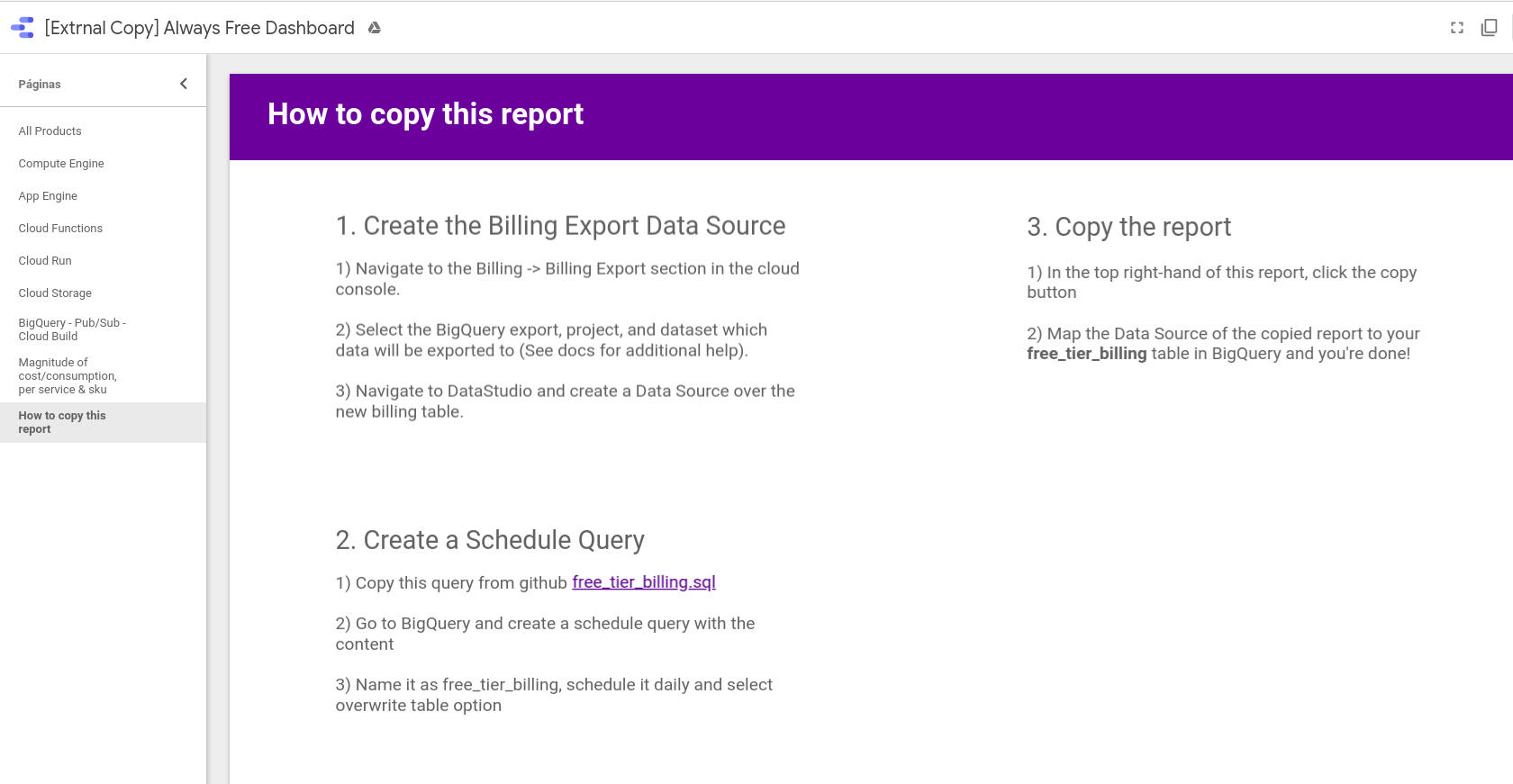This screenshot has width=1513, height=784.
Task: Click the 'How to copy this report' banner heading
Action: pyautogui.click(x=425, y=114)
